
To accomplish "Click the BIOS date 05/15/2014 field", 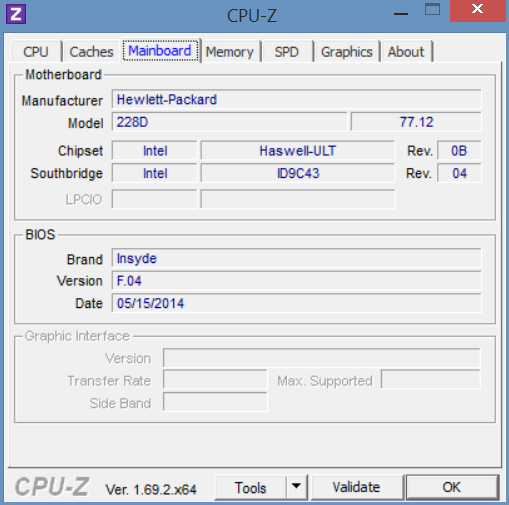I will pyautogui.click(x=296, y=303).
